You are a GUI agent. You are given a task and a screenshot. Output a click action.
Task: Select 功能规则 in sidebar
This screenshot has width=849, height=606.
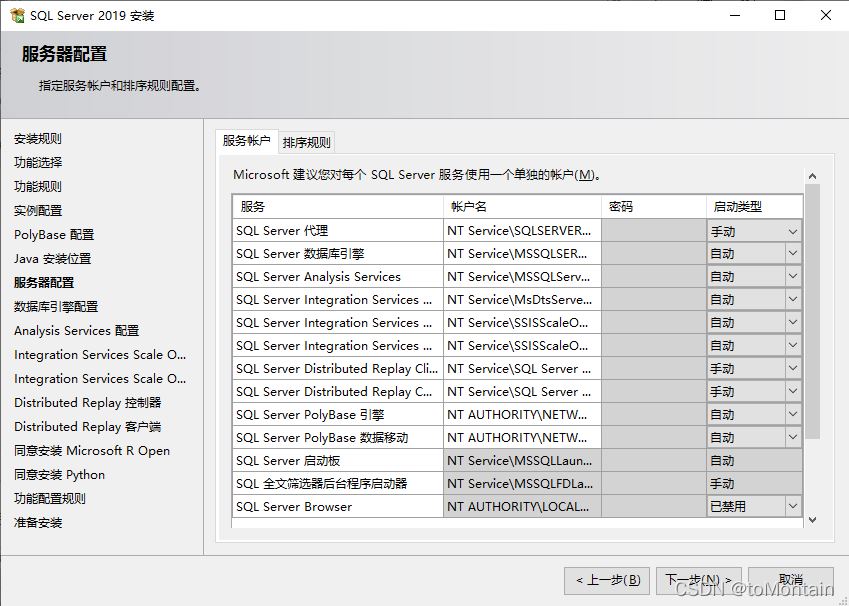(x=38, y=186)
